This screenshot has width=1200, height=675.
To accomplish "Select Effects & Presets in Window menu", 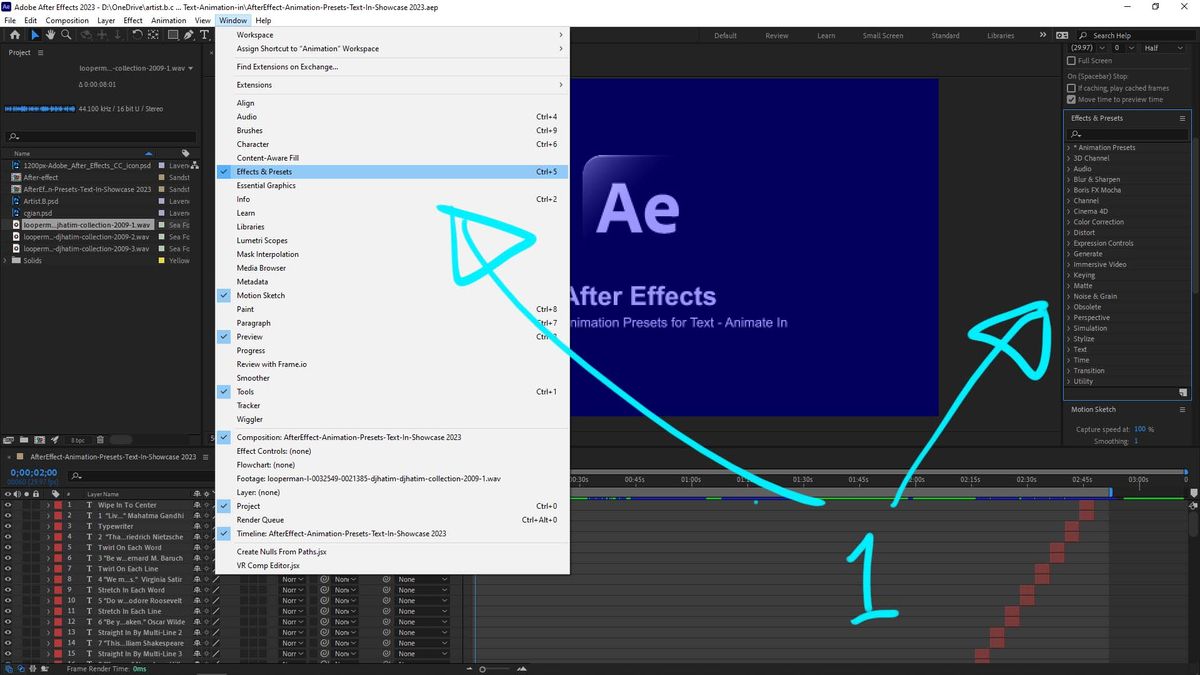I will pos(392,172).
